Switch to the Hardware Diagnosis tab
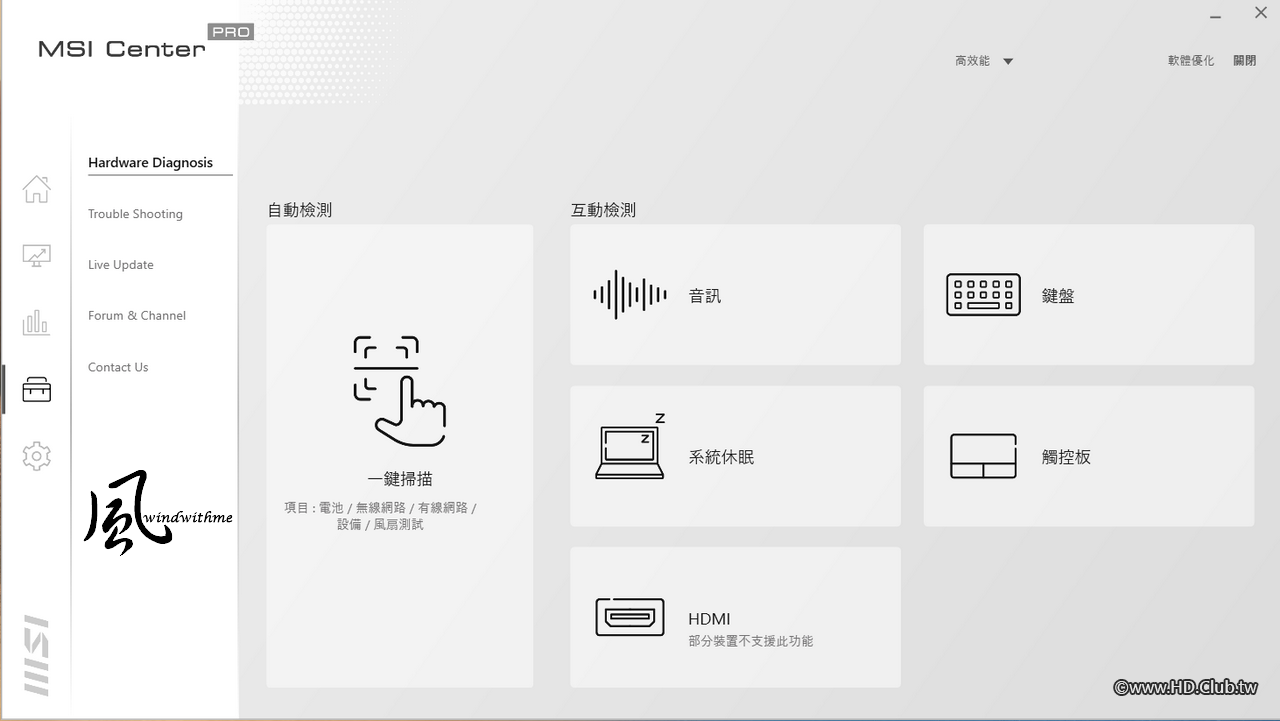This screenshot has height=721, width=1280. (150, 163)
